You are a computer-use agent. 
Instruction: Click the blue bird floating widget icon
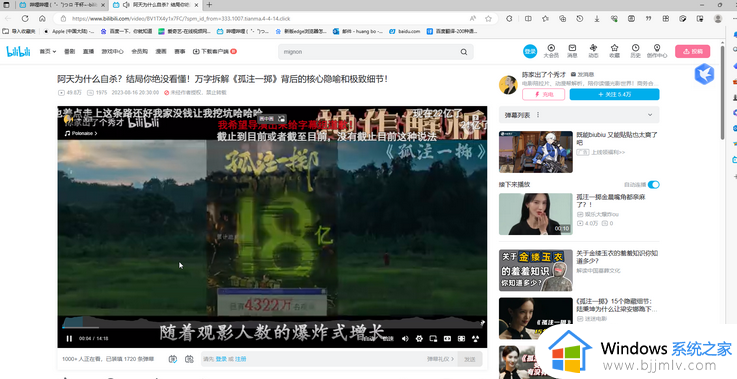pyautogui.click(x=704, y=74)
